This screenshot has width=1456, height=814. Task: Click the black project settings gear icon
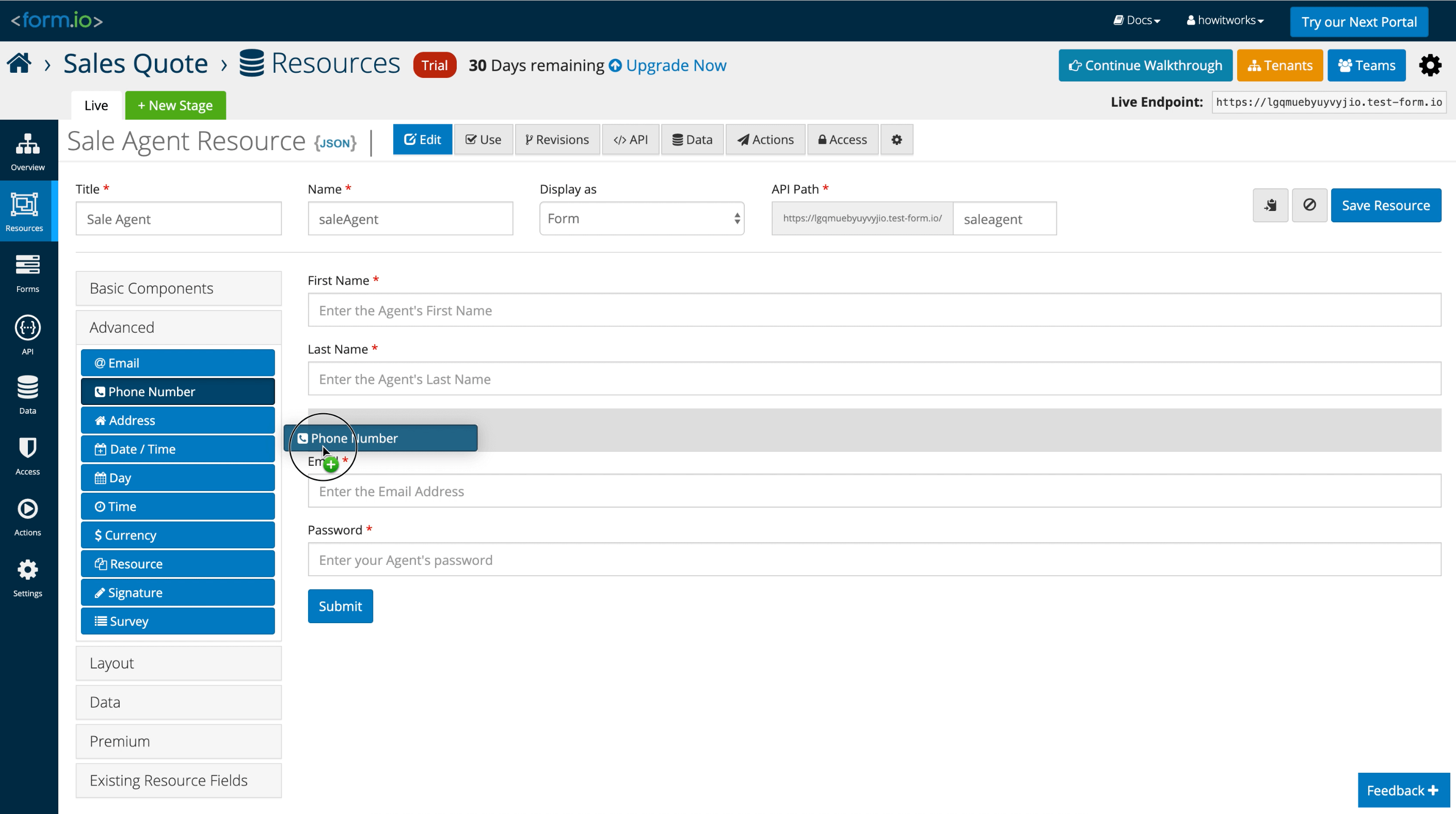click(1430, 66)
